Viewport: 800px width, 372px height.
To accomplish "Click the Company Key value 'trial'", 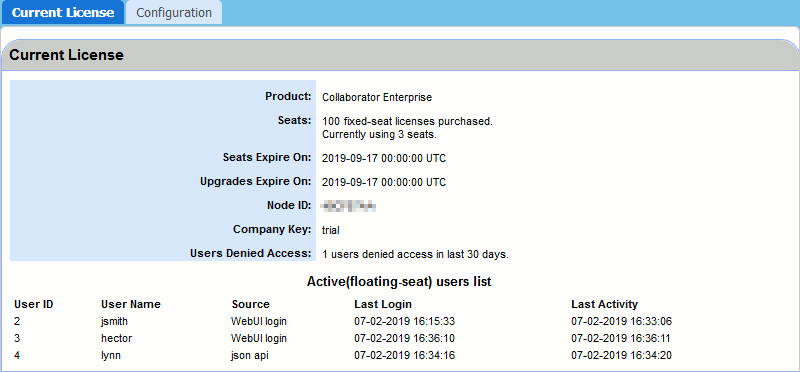I will pos(331,231).
